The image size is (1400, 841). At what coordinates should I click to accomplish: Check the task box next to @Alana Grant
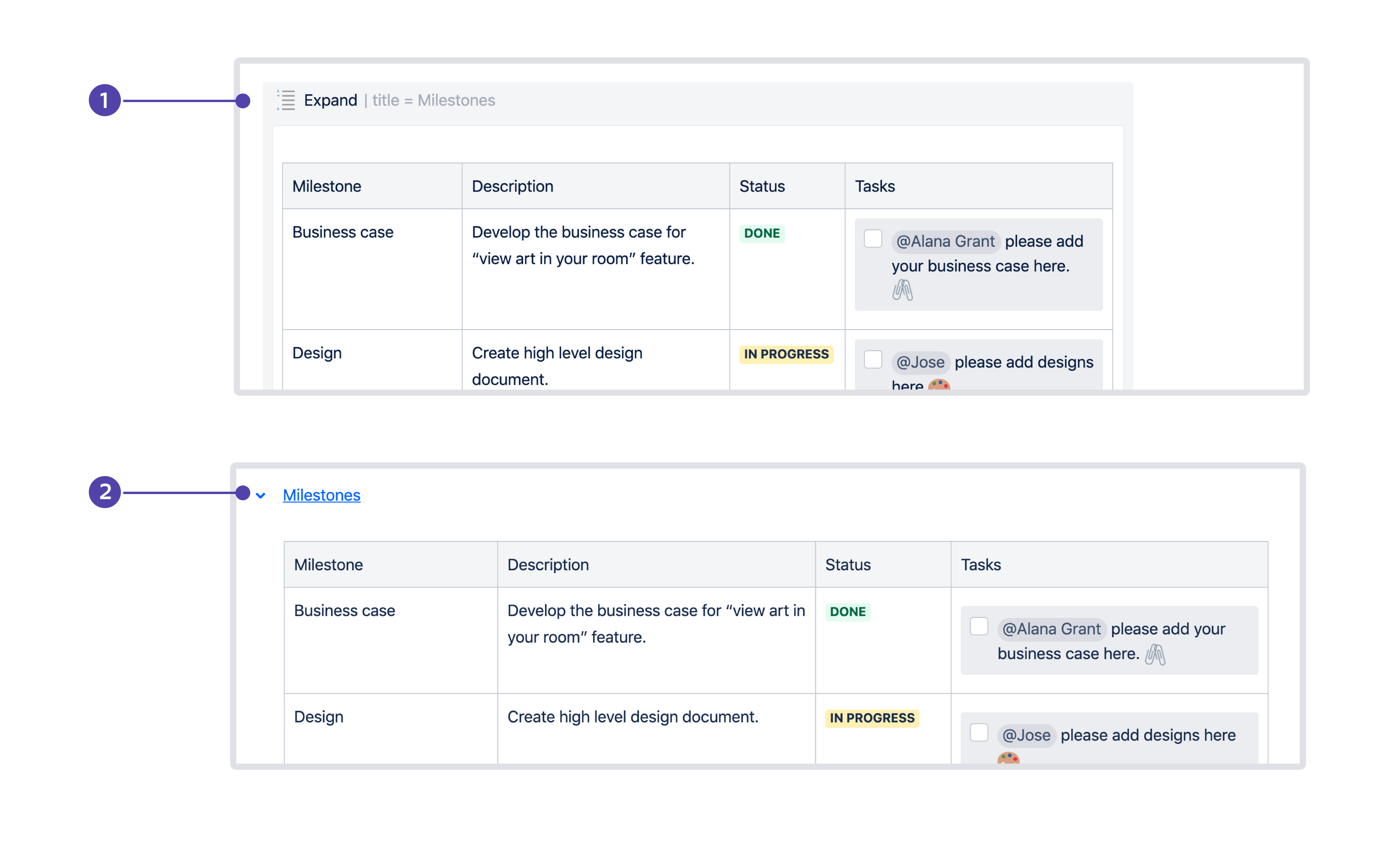point(873,238)
